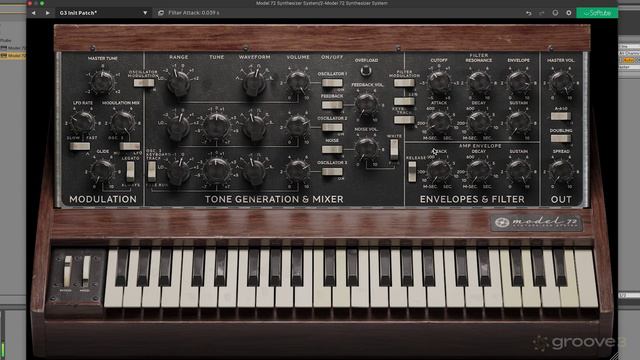Toggle the Oscillator Modulation switch
Viewport: 640px width, 360px height.
(144, 83)
